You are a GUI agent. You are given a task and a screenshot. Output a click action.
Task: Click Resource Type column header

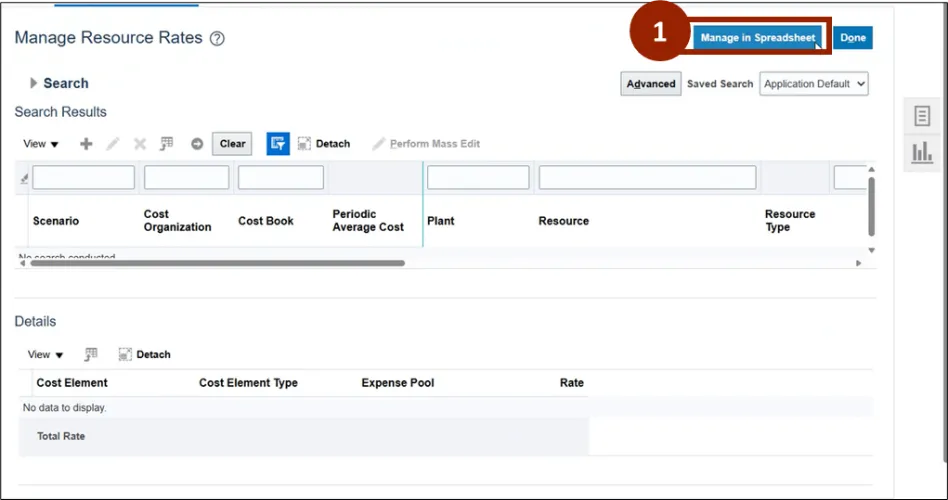(790, 221)
